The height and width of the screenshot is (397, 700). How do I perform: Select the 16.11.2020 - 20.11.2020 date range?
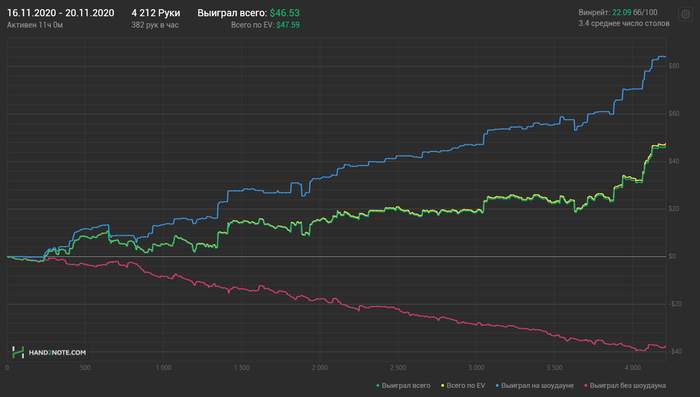[60, 13]
